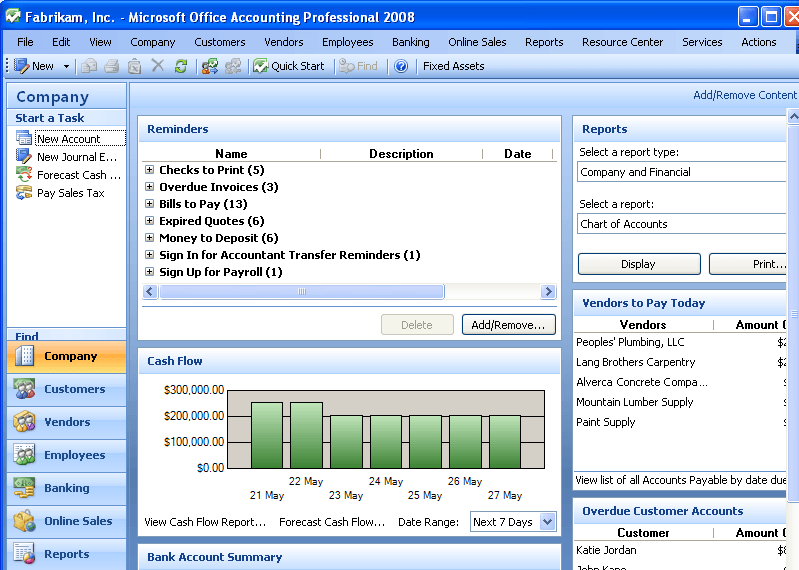The image size is (799, 570).
Task: Click the Company navigation pane icon
Action: pos(24,356)
